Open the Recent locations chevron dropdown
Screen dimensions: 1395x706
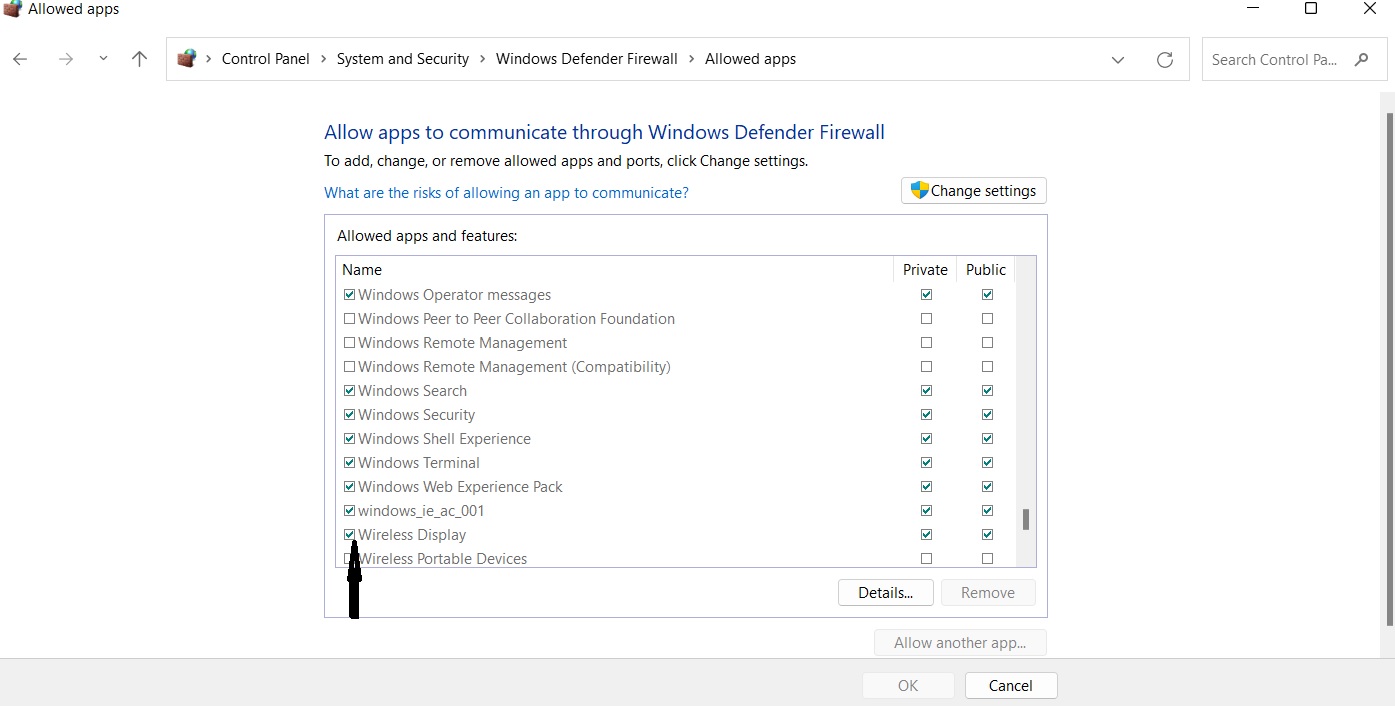(x=103, y=60)
